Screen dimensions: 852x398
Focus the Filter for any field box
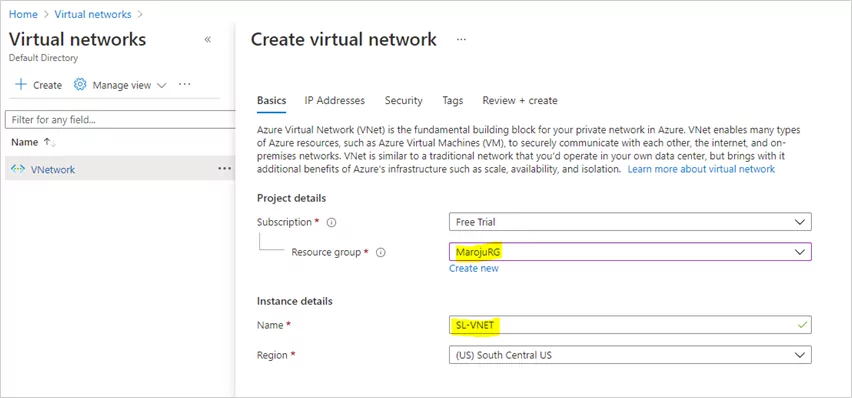point(120,119)
